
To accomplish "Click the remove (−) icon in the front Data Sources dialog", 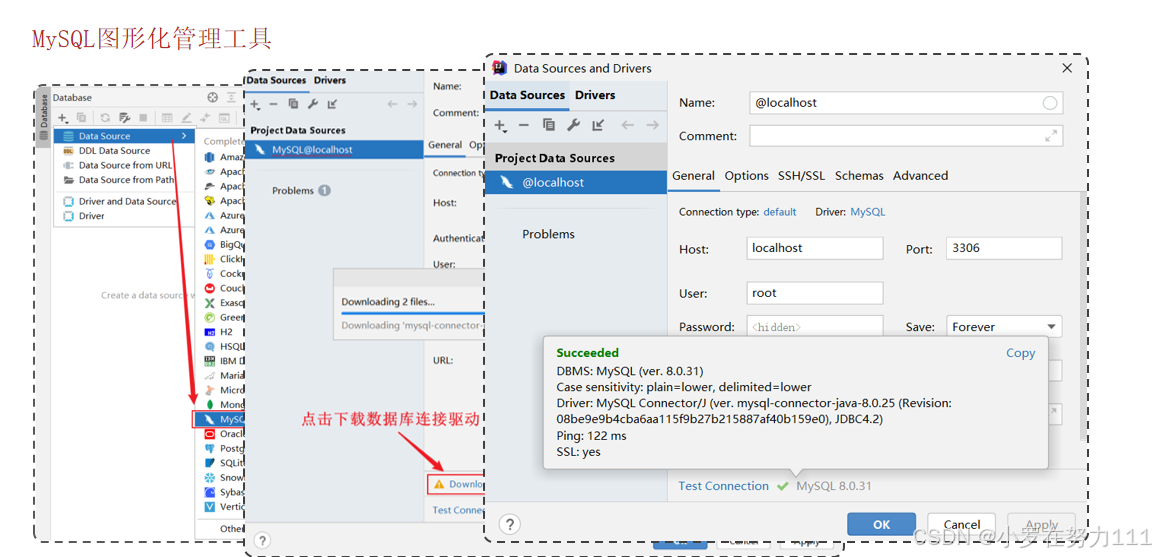I will pyautogui.click(x=523, y=125).
